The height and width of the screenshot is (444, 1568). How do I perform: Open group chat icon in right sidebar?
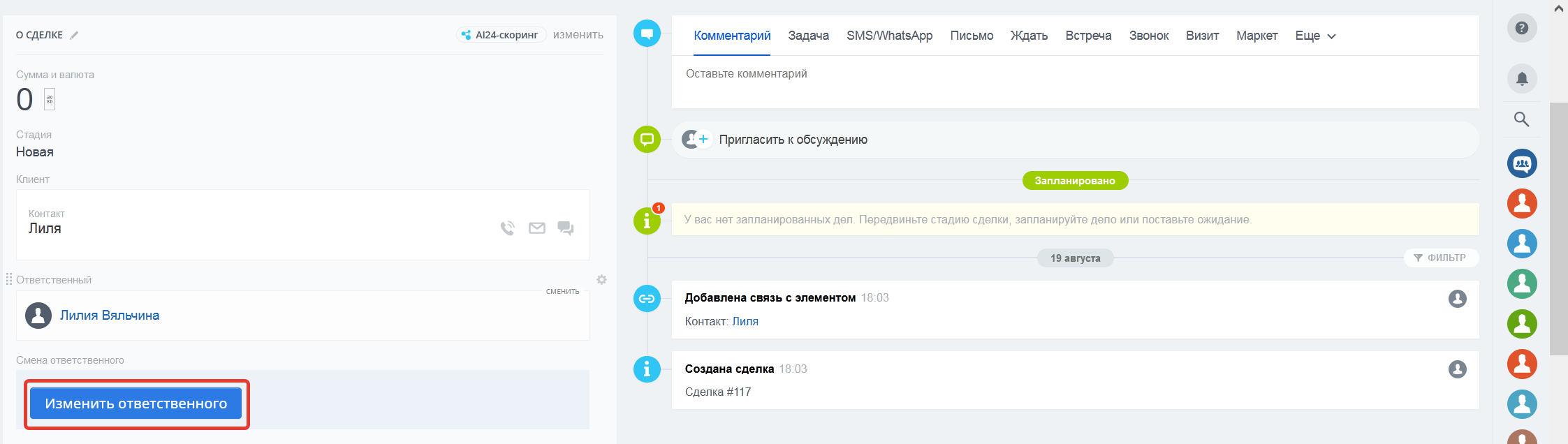(1521, 164)
